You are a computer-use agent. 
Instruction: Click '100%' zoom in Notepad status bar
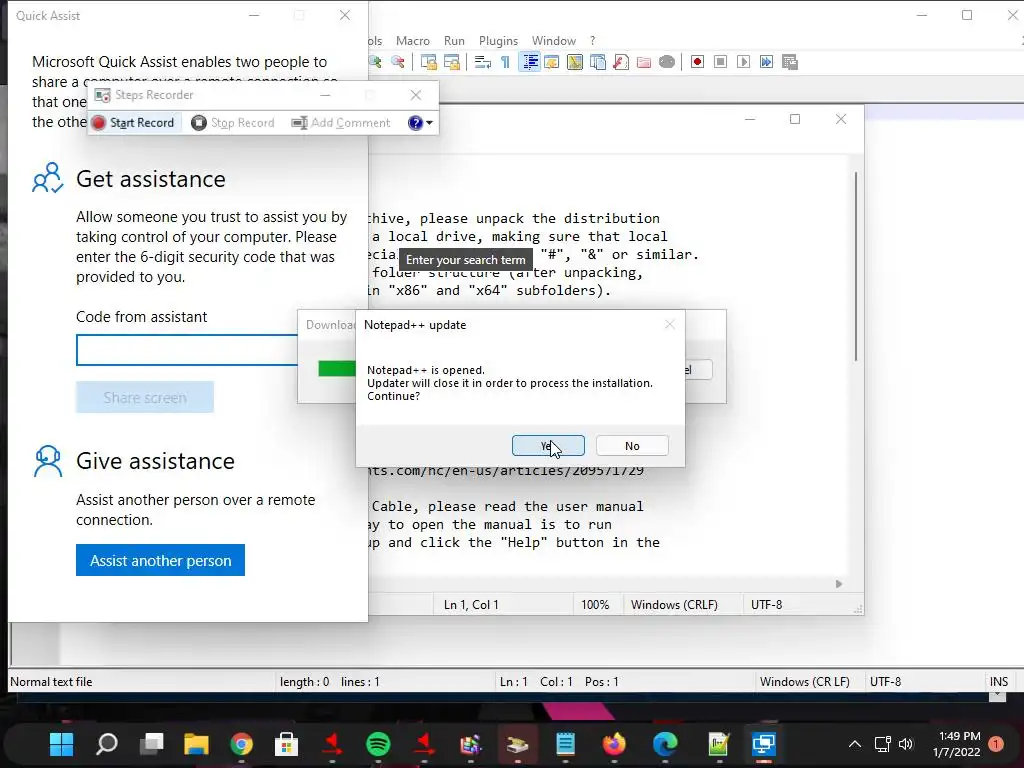coord(595,605)
